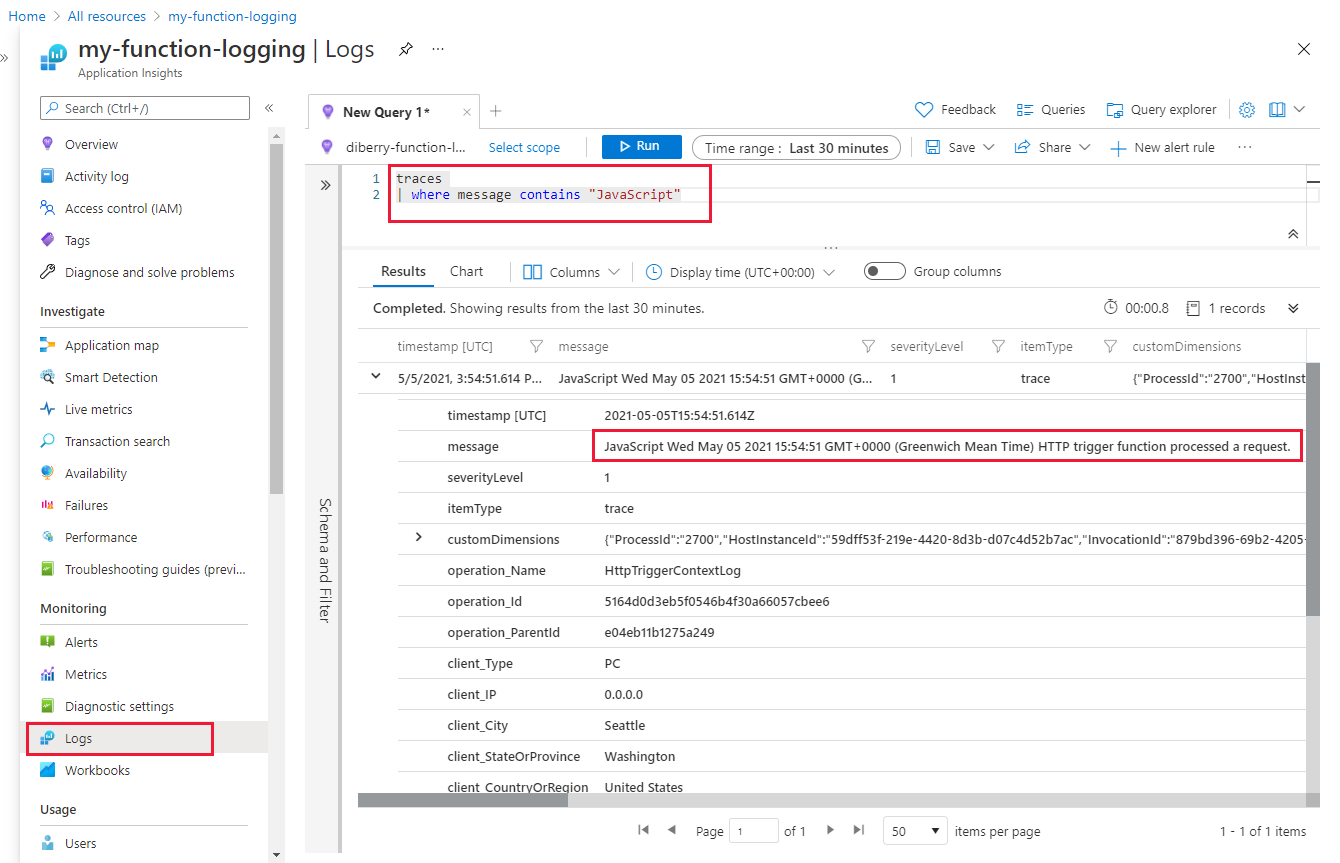Open Application map
This screenshot has height=863, width=1340.
pos(111,345)
